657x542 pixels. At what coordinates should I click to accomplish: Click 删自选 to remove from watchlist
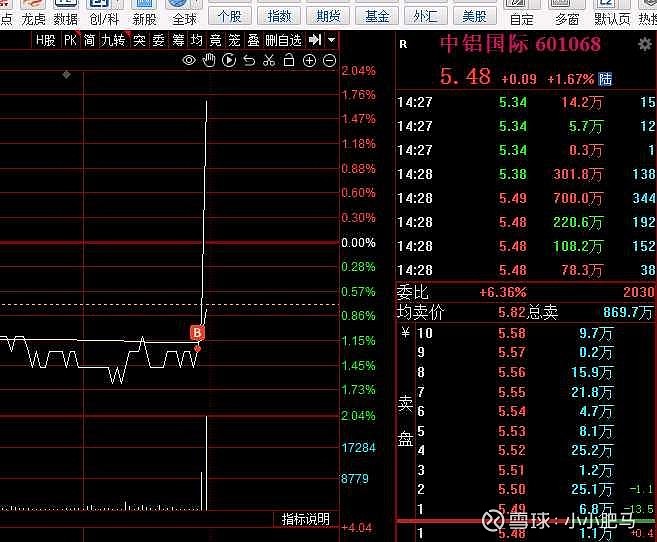pyautogui.click(x=284, y=41)
